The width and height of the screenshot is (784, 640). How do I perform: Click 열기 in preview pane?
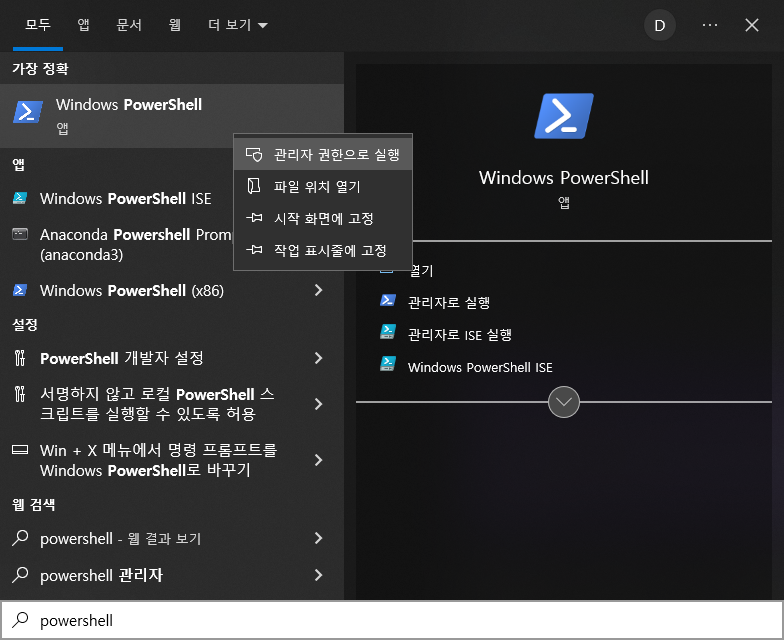(422, 270)
